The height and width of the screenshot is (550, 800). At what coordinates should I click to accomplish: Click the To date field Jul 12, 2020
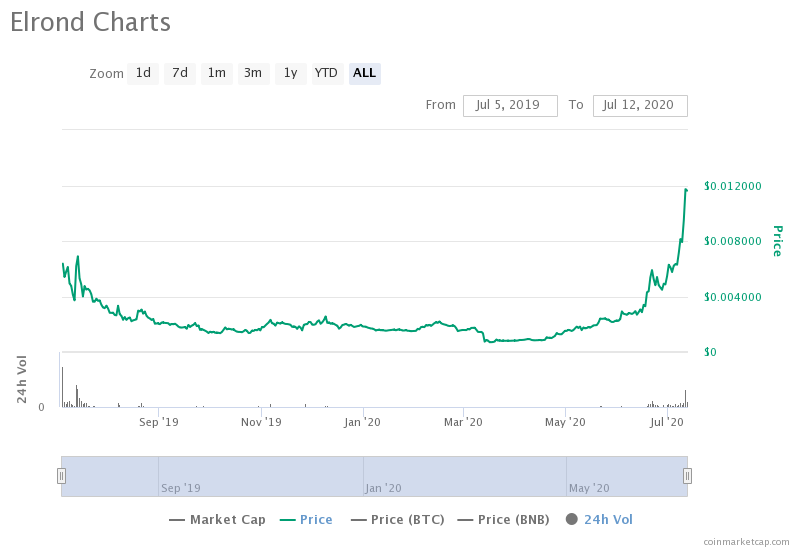click(640, 106)
